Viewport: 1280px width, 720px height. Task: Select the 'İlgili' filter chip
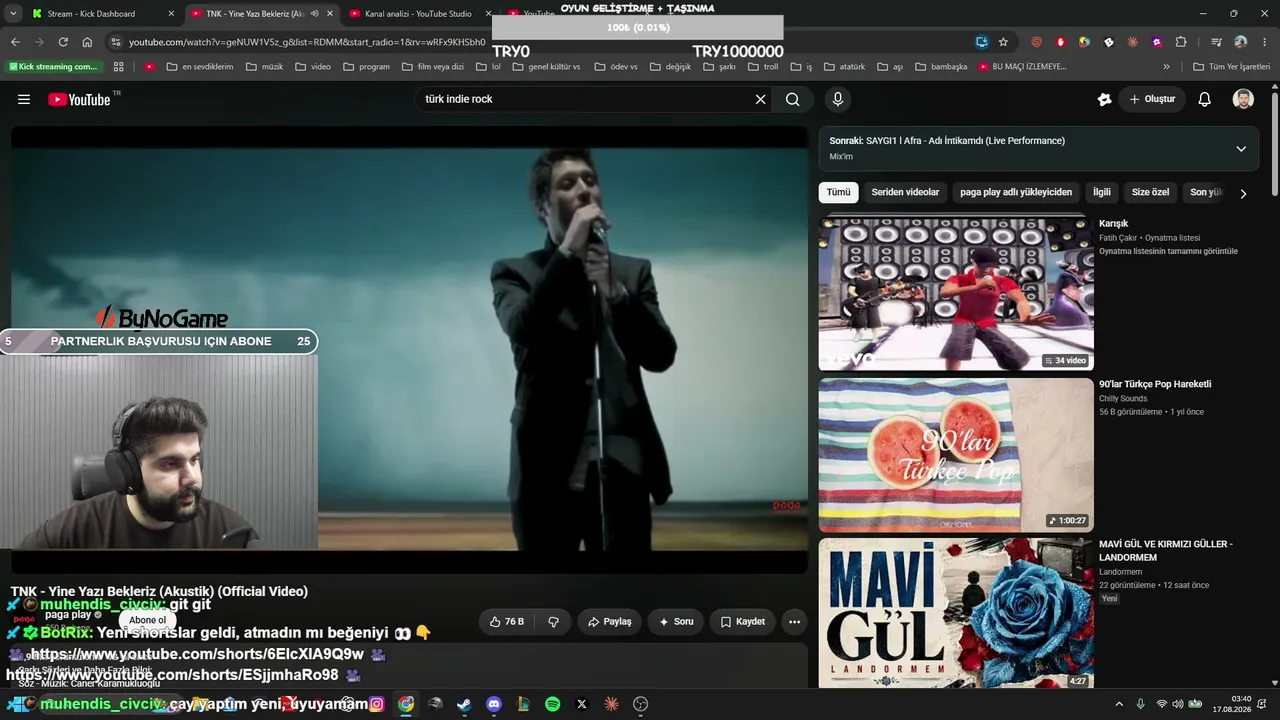(1101, 192)
